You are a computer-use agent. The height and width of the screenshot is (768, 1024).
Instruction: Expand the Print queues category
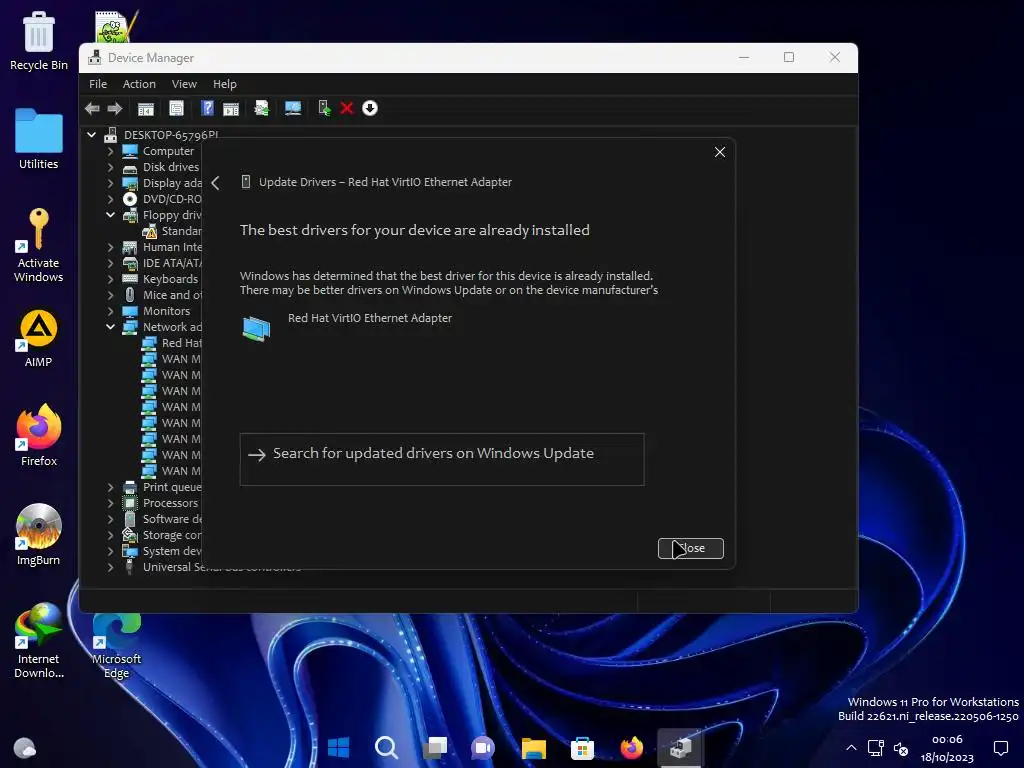(x=110, y=487)
